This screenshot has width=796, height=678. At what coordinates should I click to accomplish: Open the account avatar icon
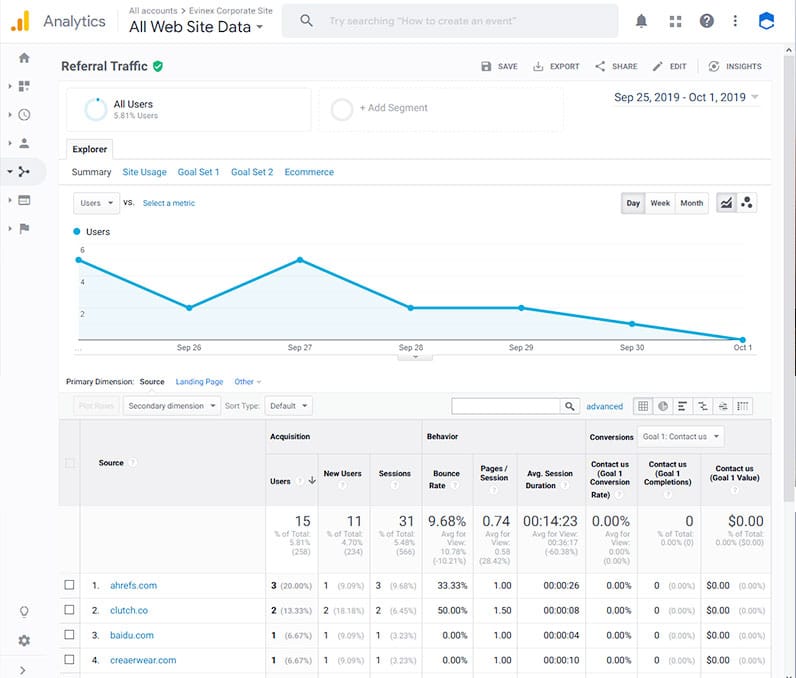pos(766,21)
